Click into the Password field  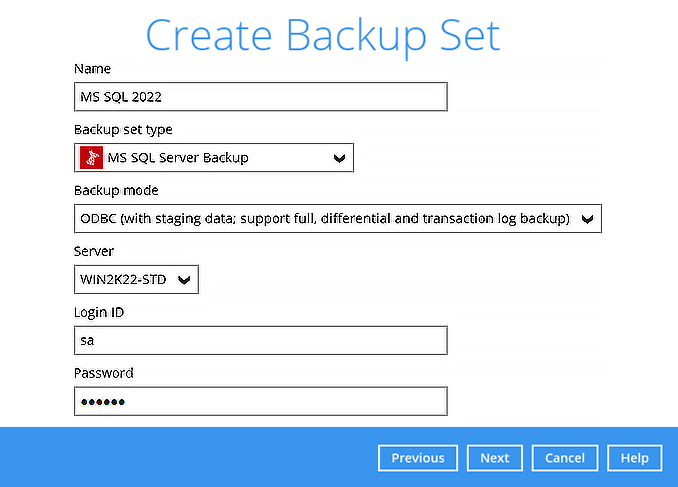(x=260, y=402)
